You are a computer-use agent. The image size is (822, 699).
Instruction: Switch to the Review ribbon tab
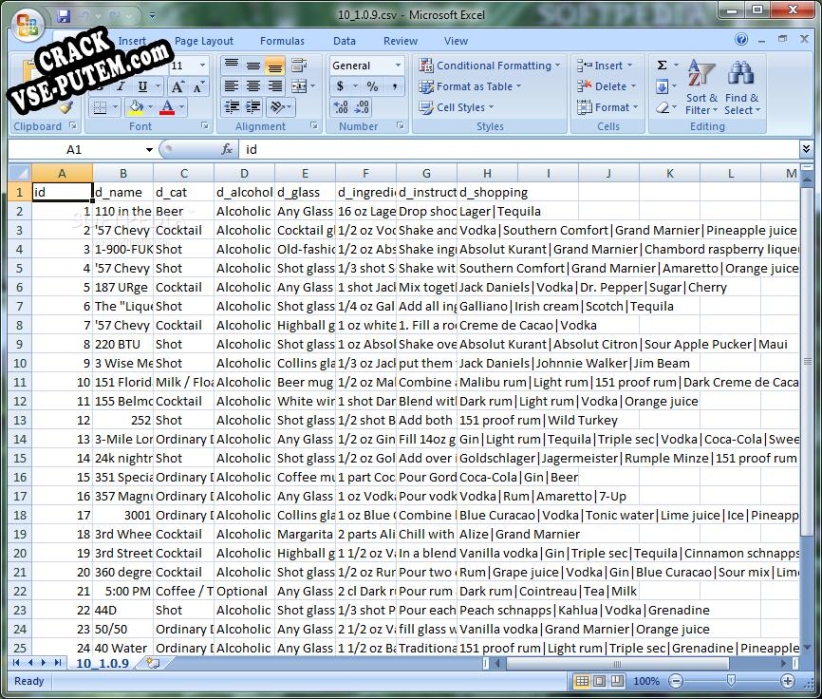point(400,41)
